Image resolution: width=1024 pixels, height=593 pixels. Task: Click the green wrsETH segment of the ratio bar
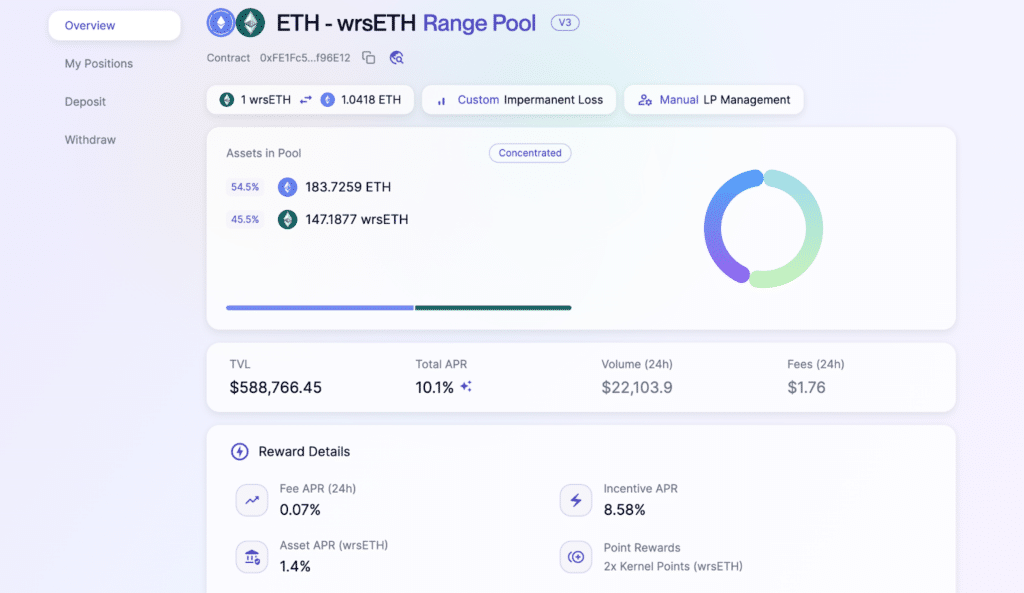(x=493, y=308)
